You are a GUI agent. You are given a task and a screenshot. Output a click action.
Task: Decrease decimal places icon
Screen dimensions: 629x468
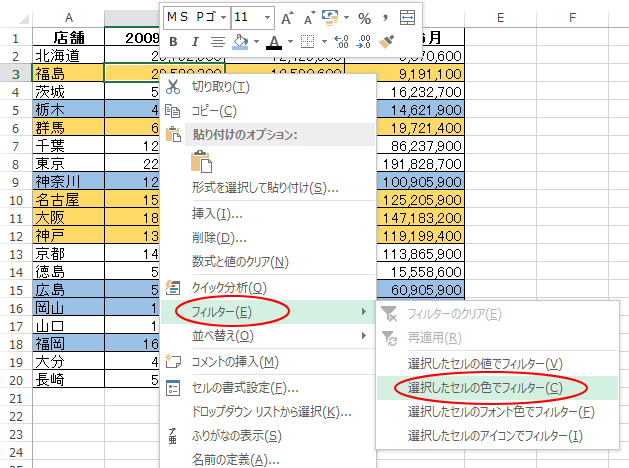[x=363, y=41]
